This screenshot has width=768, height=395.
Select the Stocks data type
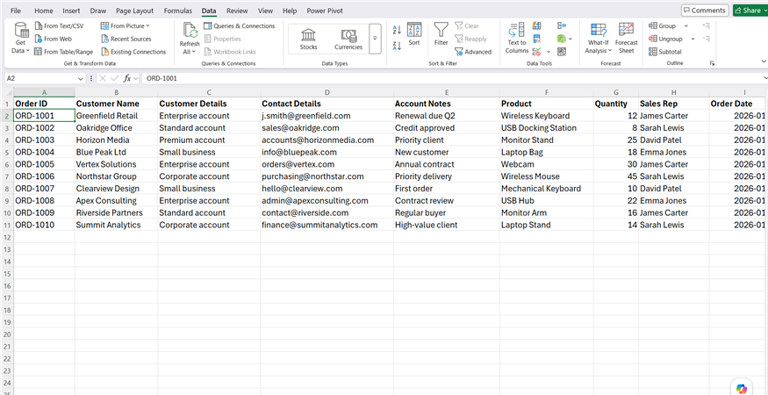(x=309, y=39)
